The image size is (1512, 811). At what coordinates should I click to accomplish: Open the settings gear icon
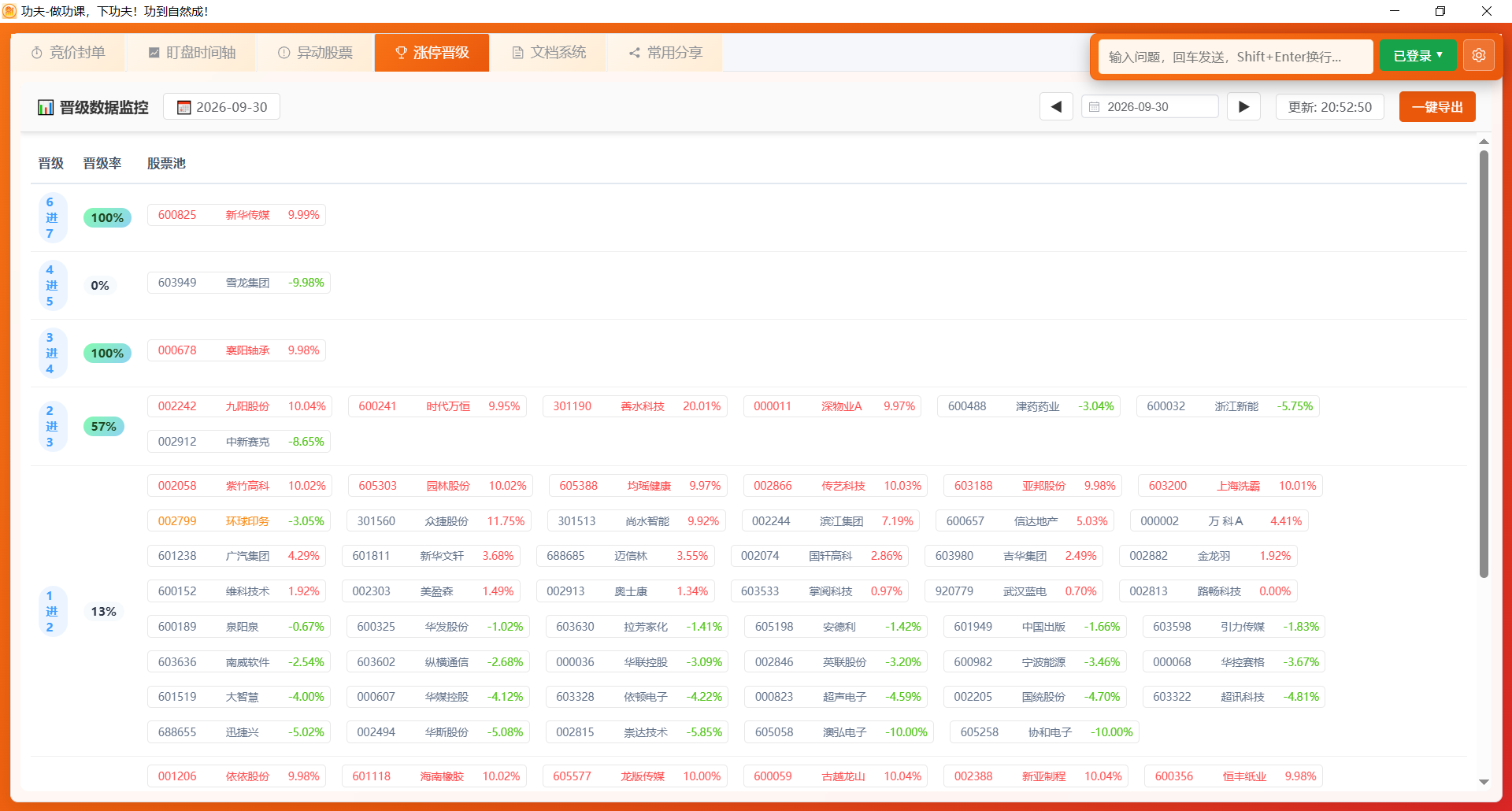click(1478, 56)
